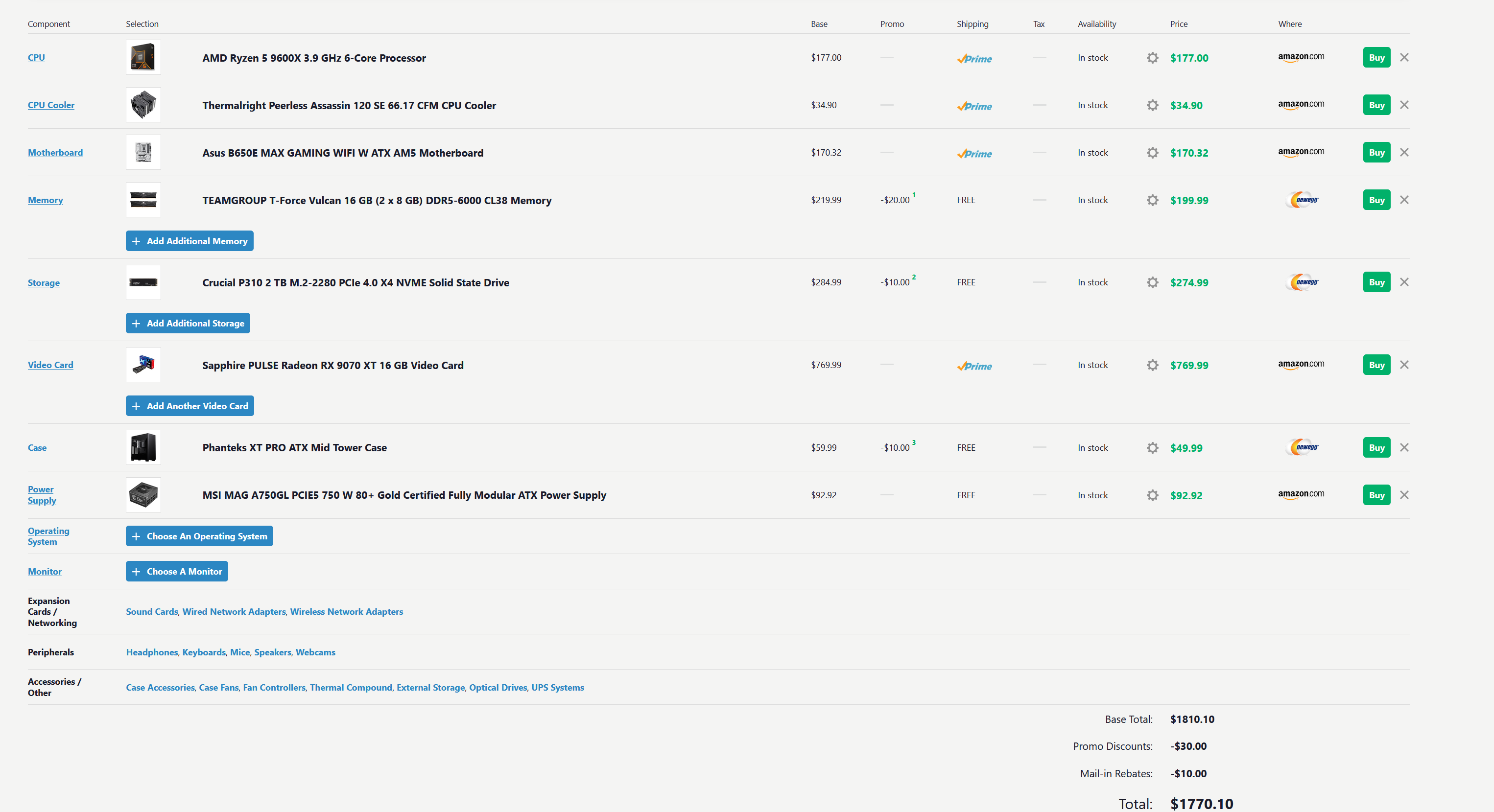Open Sound Cards link
This screenshot has width=1494, height=812.
[152, 611]
